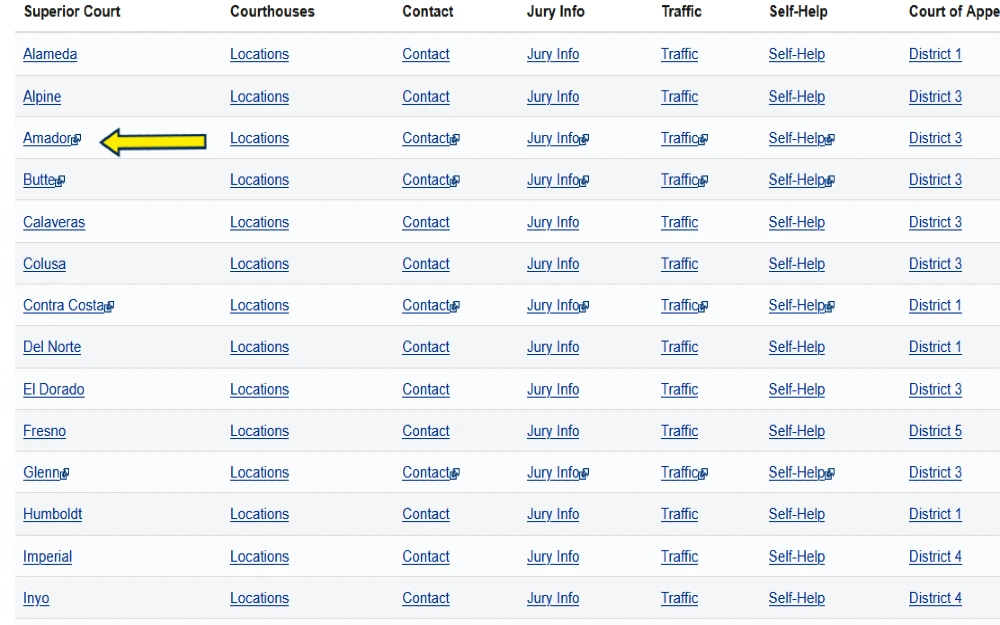Open the Alameda superior court link

[x=50, y=54]
